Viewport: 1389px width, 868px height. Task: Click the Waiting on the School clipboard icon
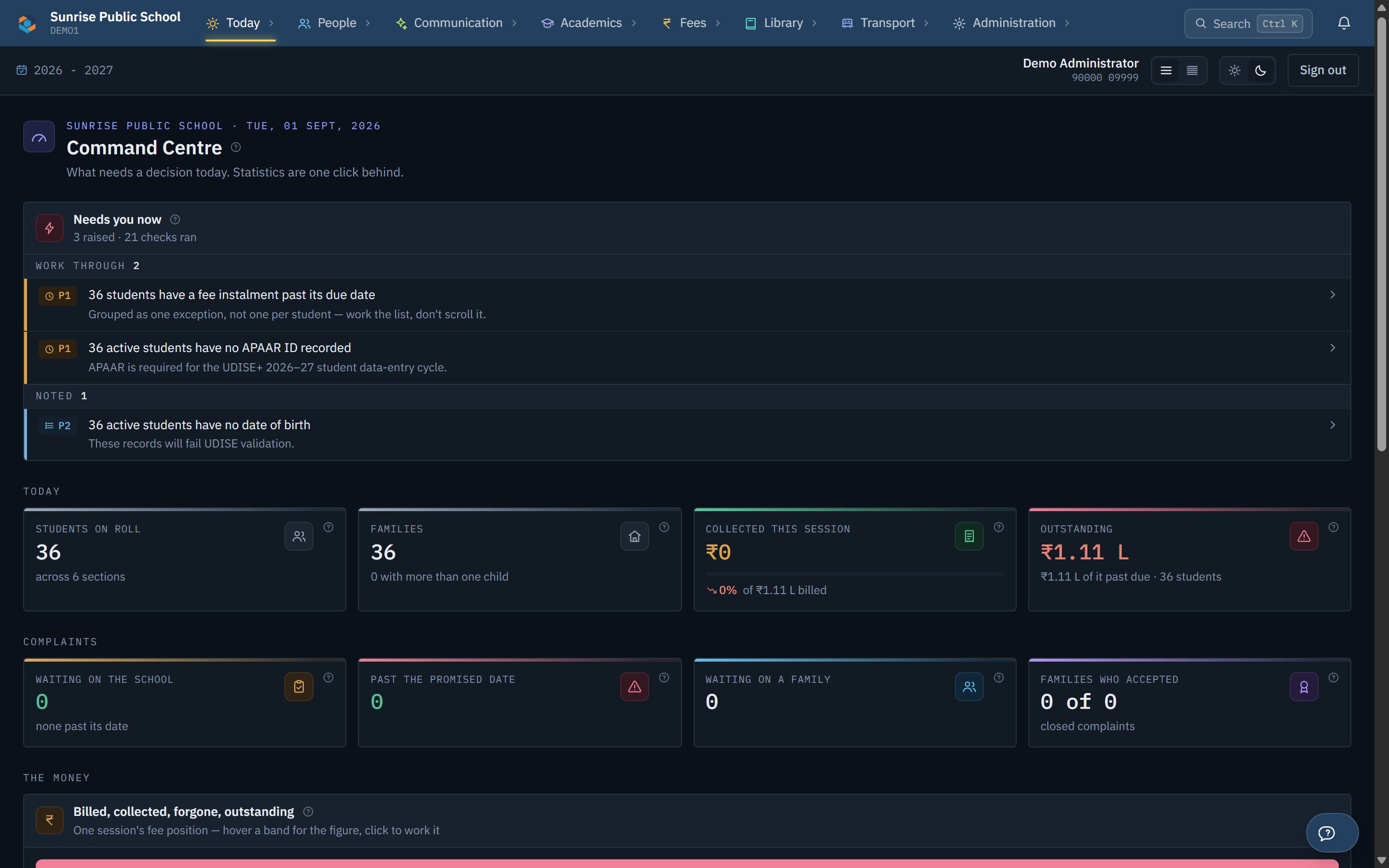tap(299, 687)
